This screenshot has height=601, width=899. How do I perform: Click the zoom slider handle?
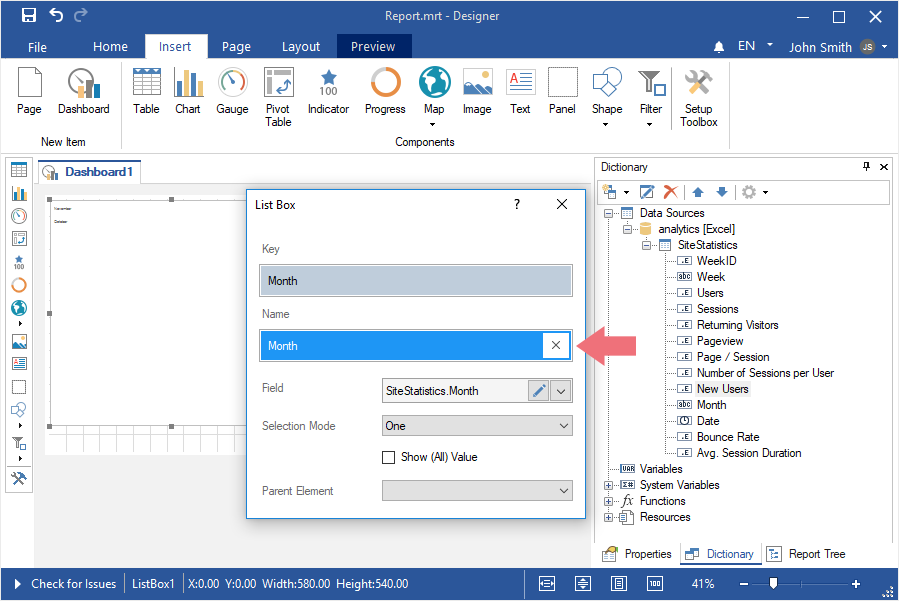click(x=773, y=584)
